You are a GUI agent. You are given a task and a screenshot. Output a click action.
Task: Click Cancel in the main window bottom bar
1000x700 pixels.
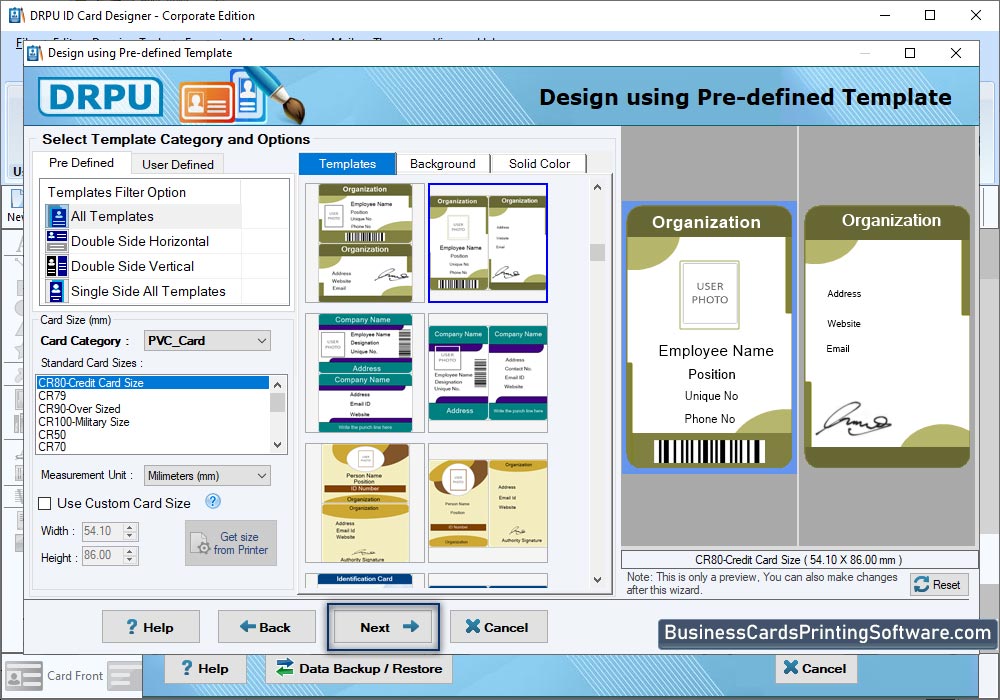pos(816,669)
